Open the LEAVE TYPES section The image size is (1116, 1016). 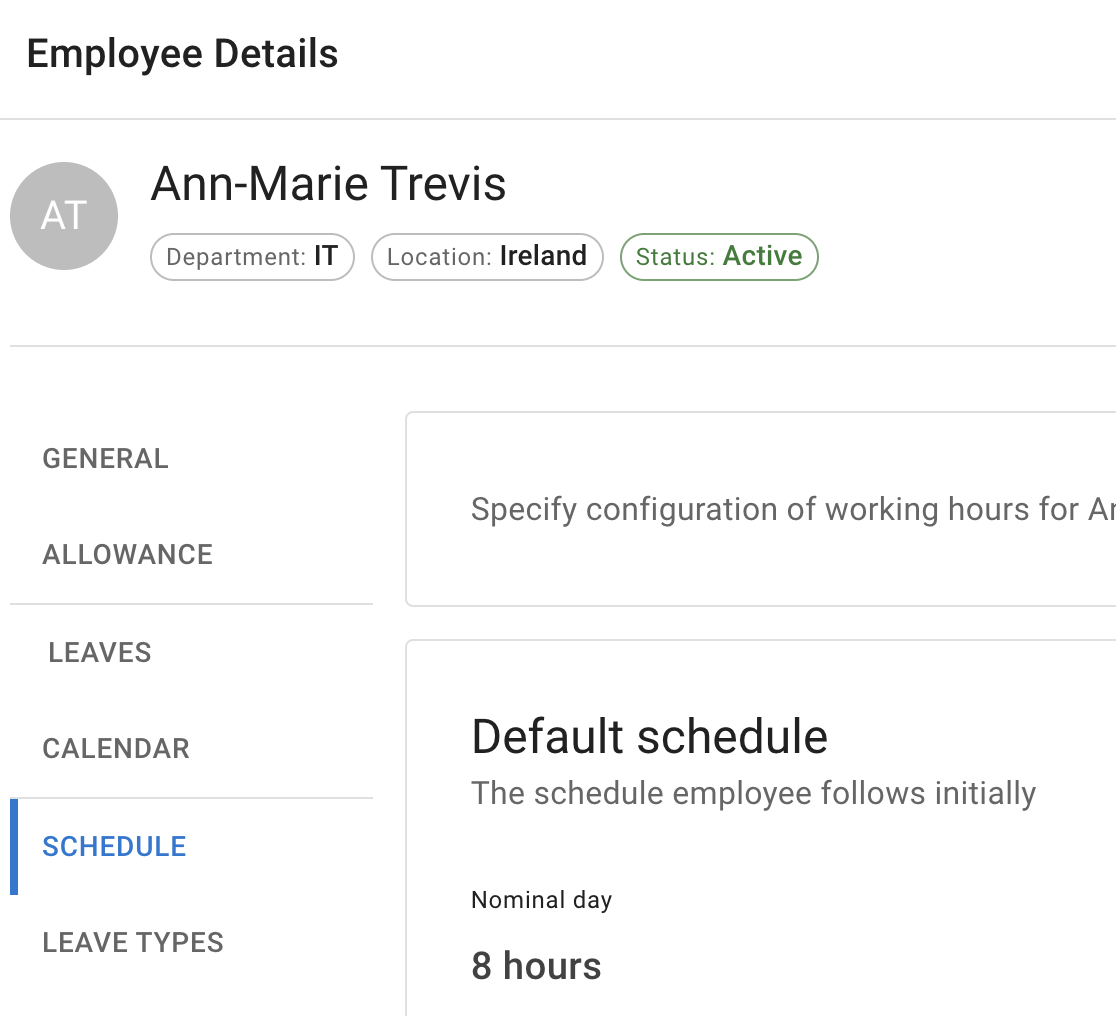133,941
